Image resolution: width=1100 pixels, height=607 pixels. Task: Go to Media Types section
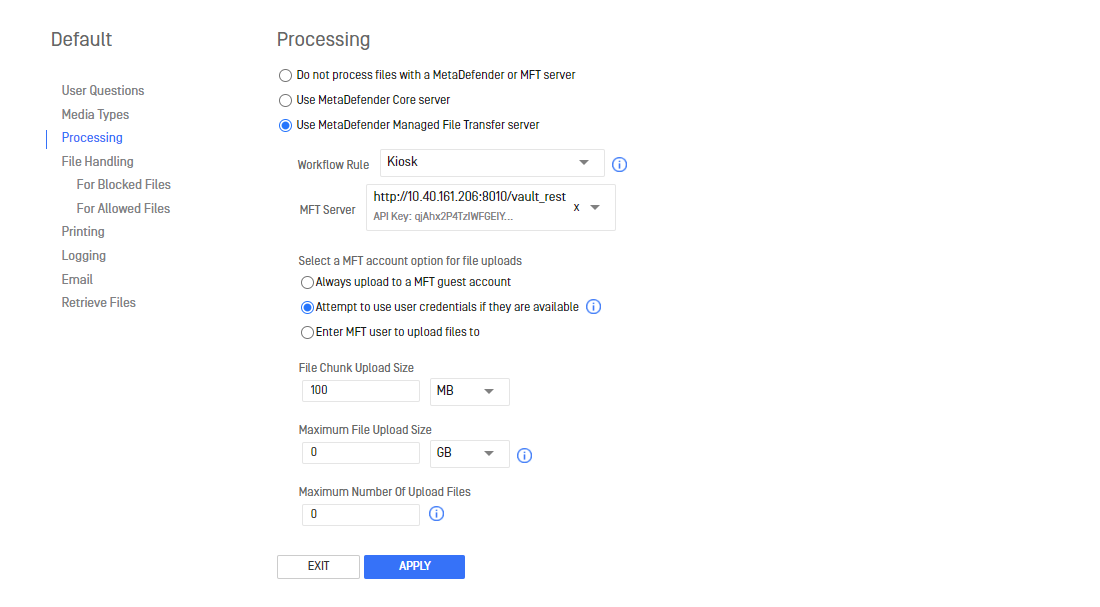(95, 114)
